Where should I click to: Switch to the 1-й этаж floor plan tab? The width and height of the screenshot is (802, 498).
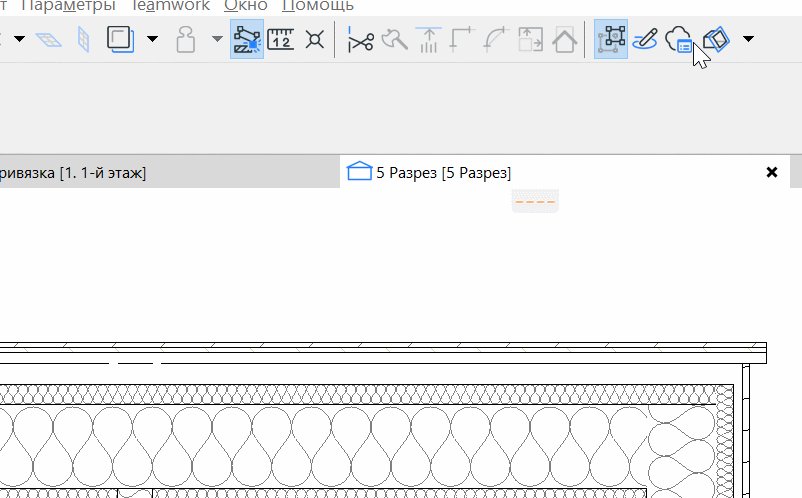169,172
